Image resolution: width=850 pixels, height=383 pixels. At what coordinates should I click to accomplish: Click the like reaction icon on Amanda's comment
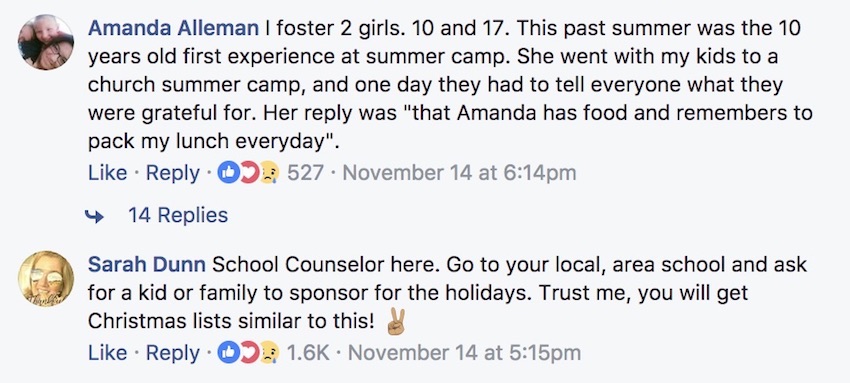pos(228,173)
